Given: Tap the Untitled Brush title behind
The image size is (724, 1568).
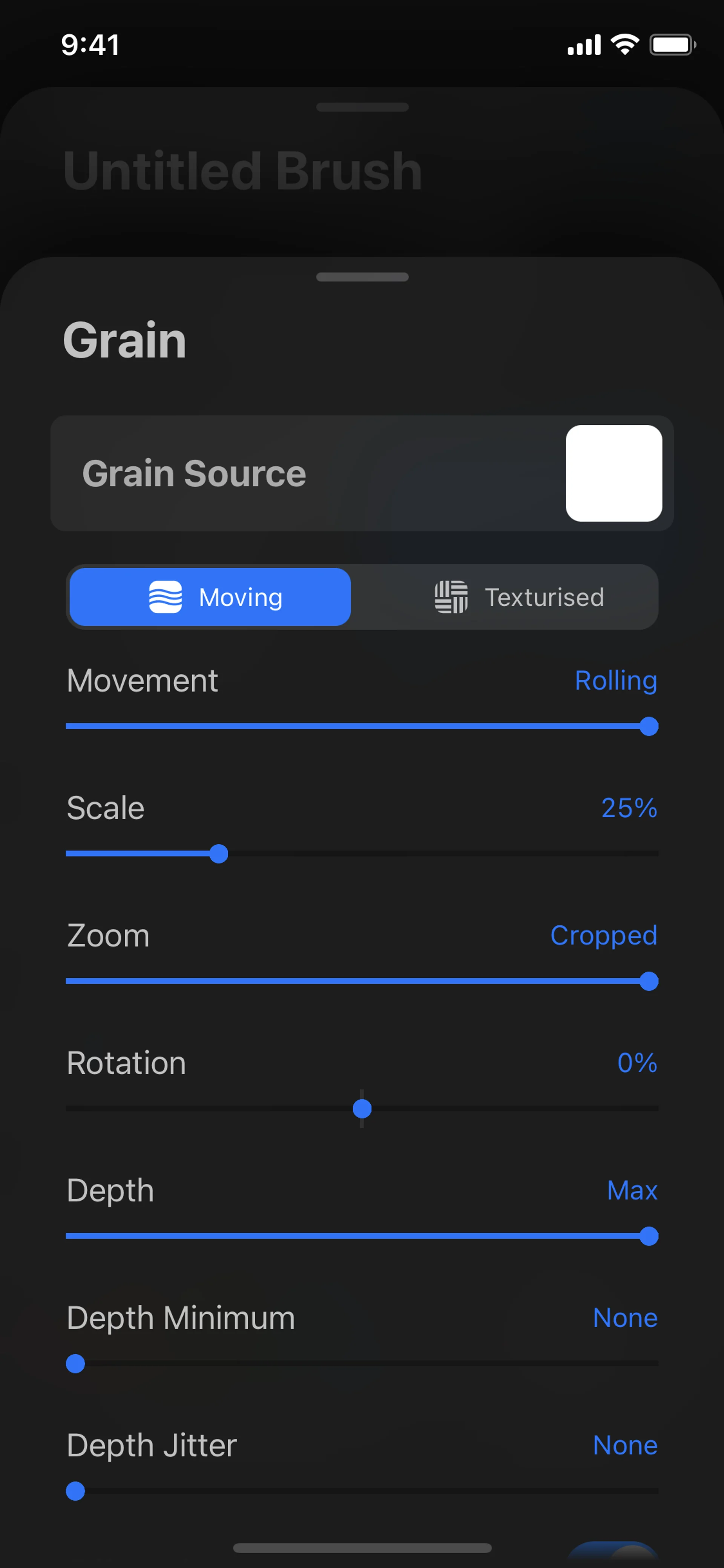Looking at the screenshot, I should coord(243,171).
